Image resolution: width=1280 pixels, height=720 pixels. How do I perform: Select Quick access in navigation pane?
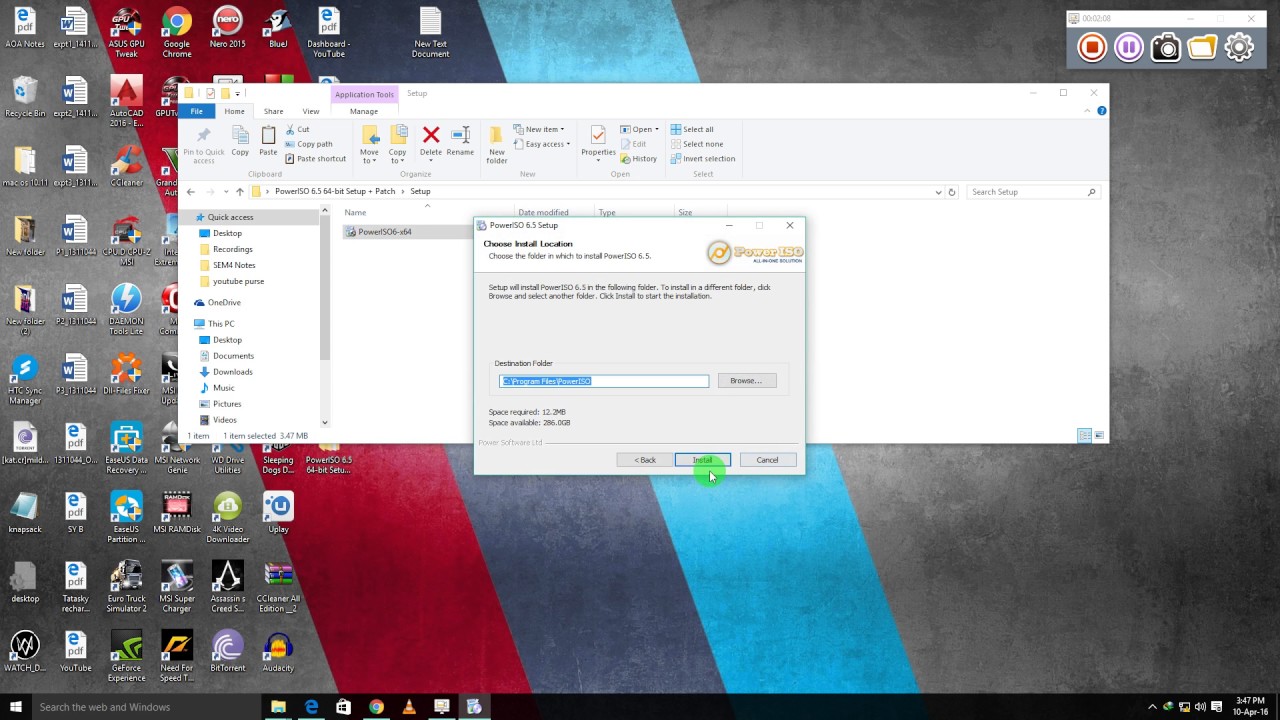click(x=230, y=217)
